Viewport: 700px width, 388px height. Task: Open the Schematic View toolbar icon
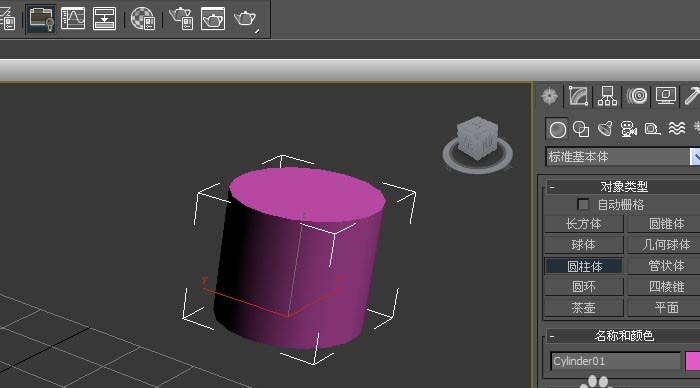(x=104, y=18)
